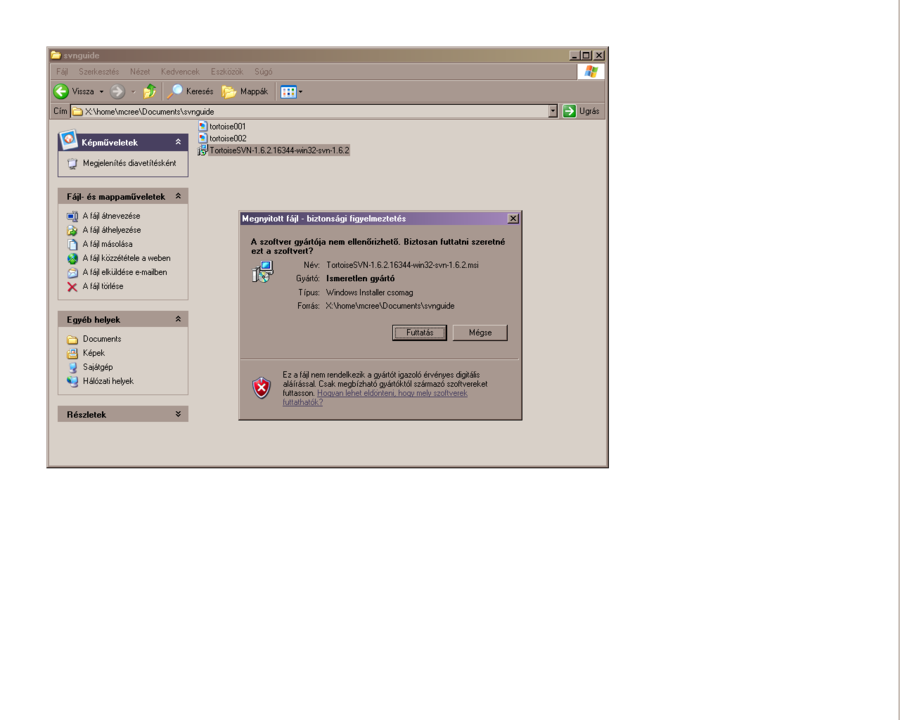Select the tortoise002 file
The image size is (900, 720).
[228, 138]
